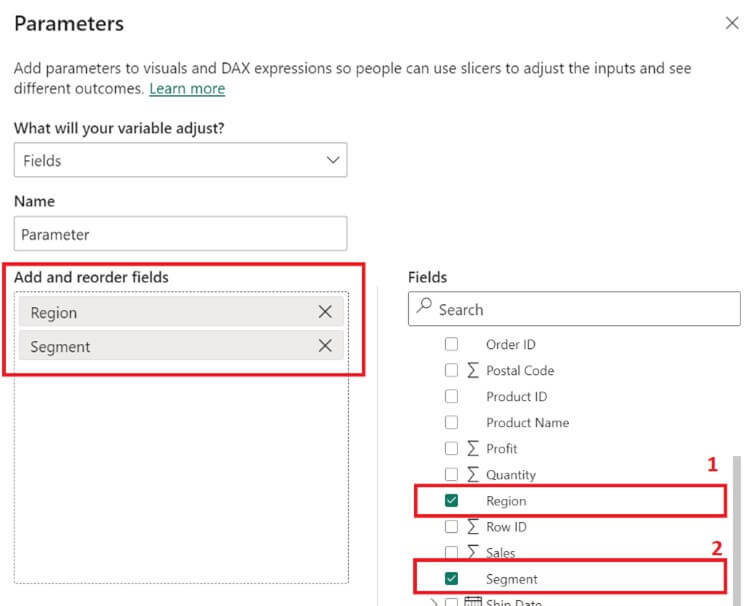The height and width of the screenshot is (606, 754).
Task: Click the Product ID field label
Action: pos(516,396)
